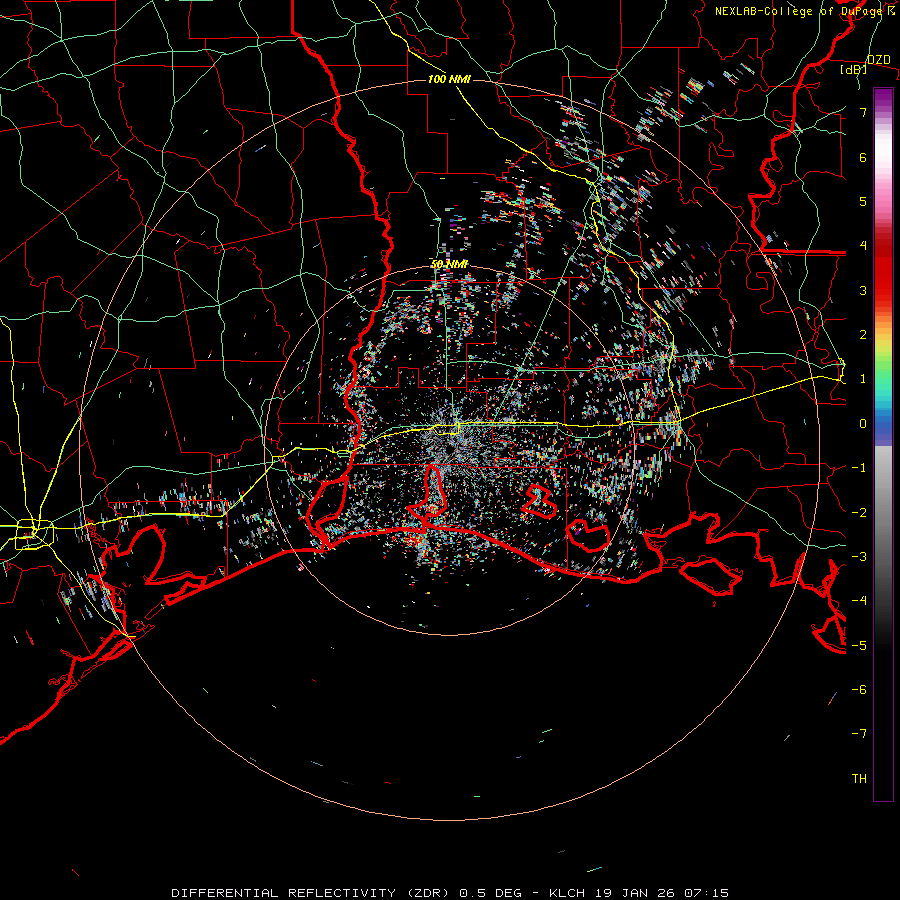Screen dimensions: 900x900
Task: Click the DZD product label above the scale
Action: pos(878,60)
